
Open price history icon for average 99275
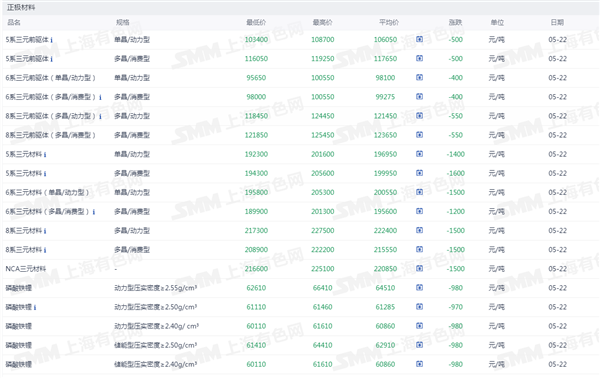419,96
